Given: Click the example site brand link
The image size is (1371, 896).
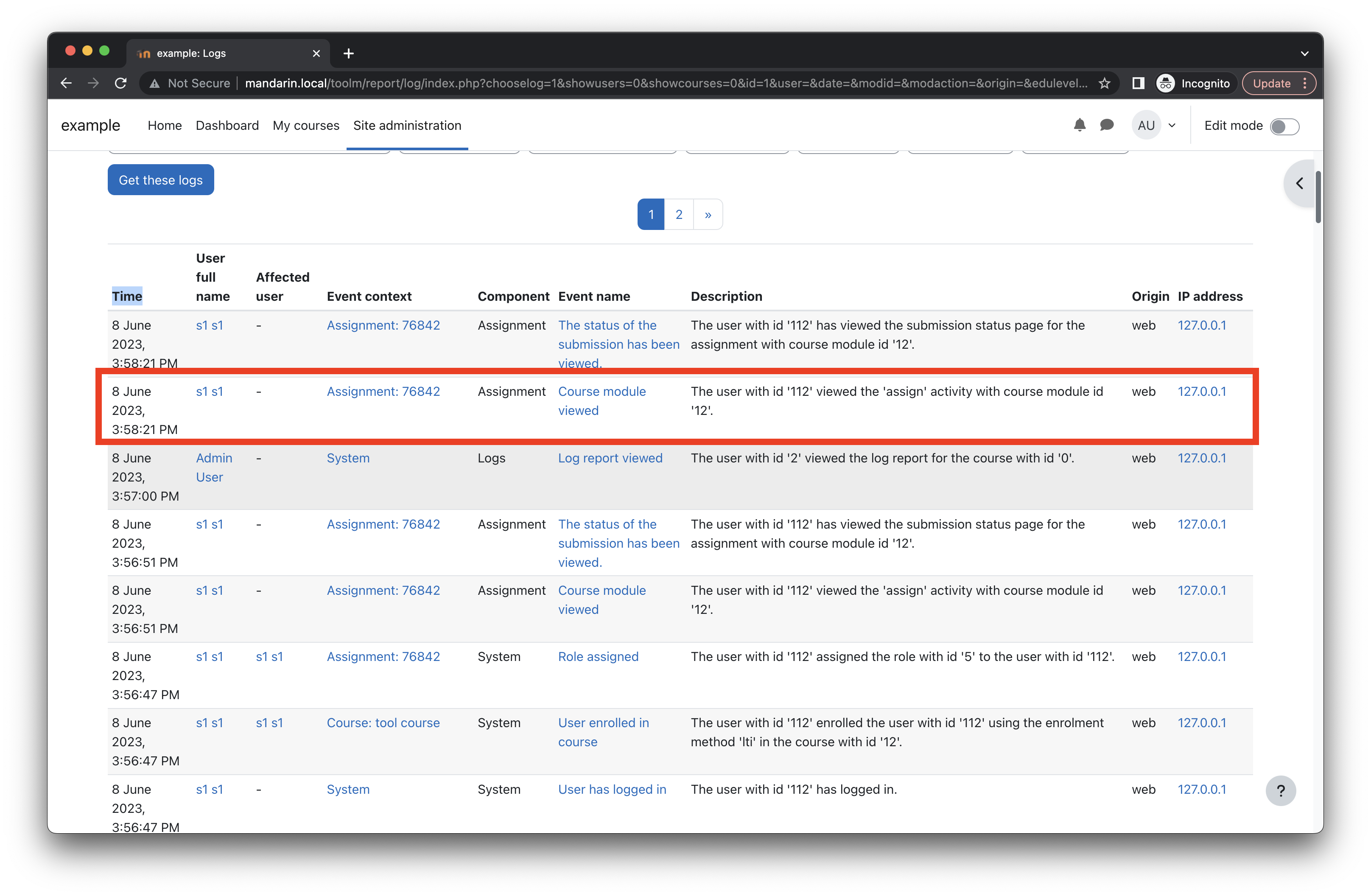Looking at the screenshot, I should tap(90, 126).
